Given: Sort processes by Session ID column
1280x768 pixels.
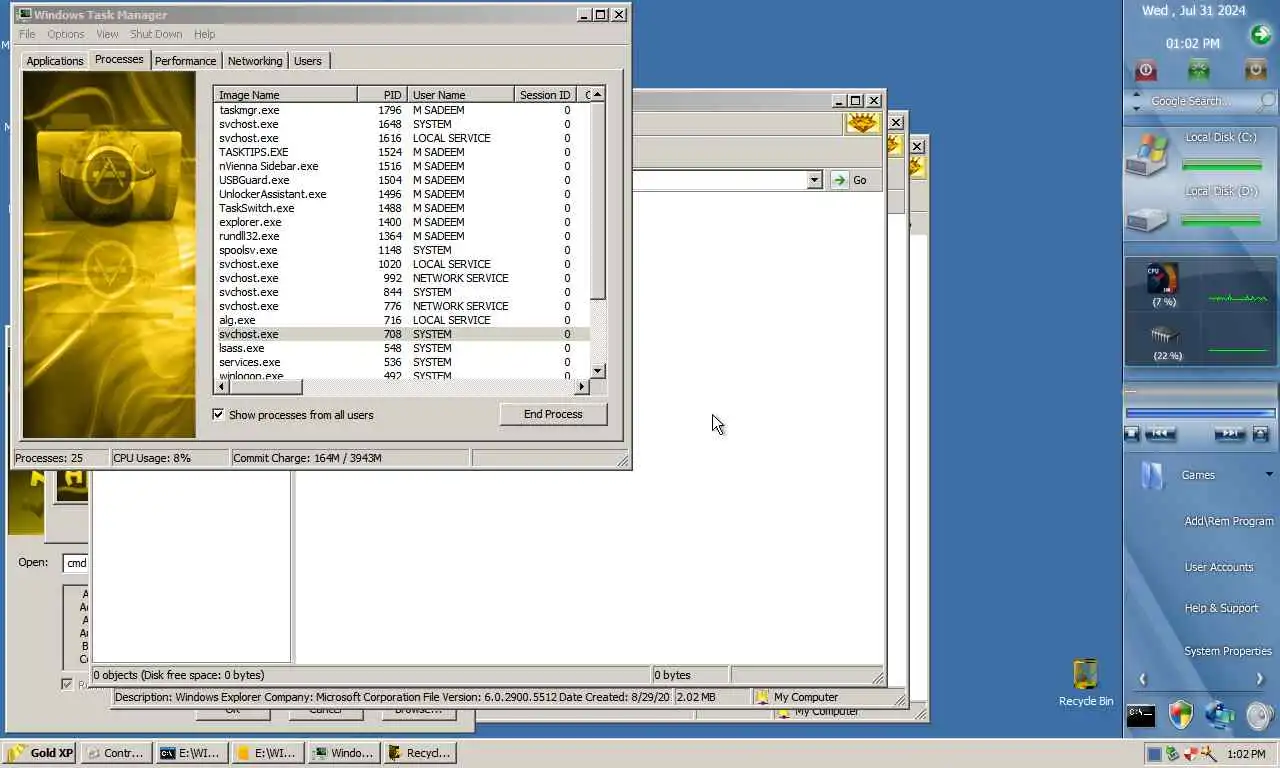Looking at the screenshot, I should pos(544,94).
